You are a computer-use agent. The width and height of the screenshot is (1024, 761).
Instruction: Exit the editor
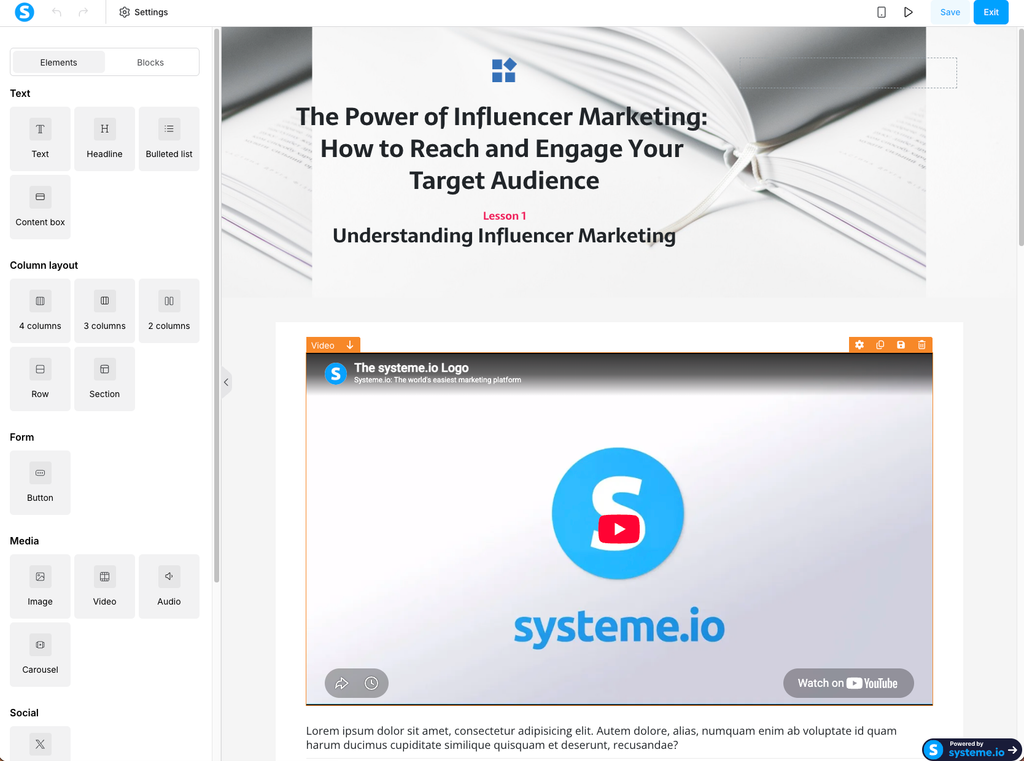[991, 12]
